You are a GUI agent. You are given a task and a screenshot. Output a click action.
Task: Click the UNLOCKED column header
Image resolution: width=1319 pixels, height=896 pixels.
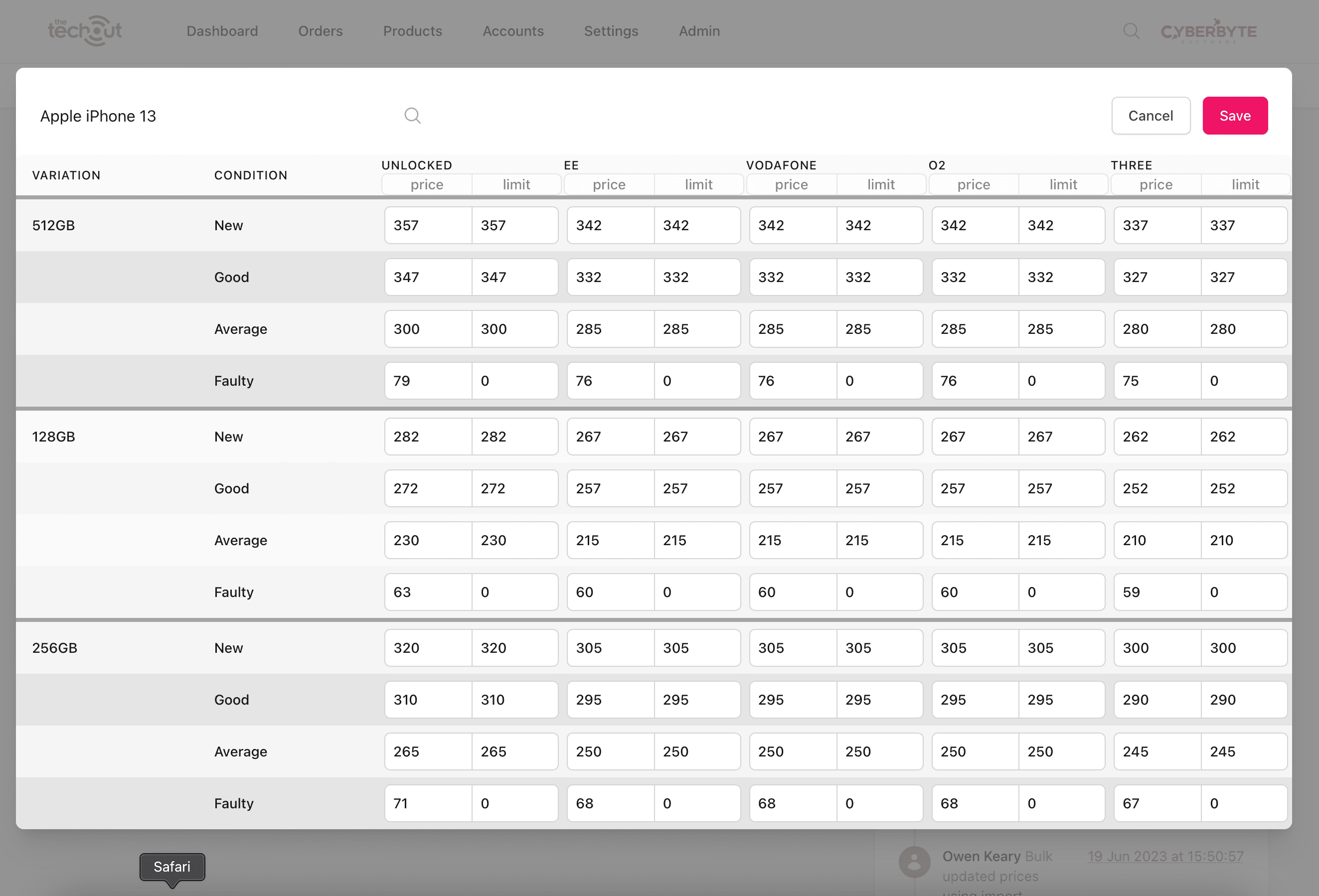pos(417,165)
